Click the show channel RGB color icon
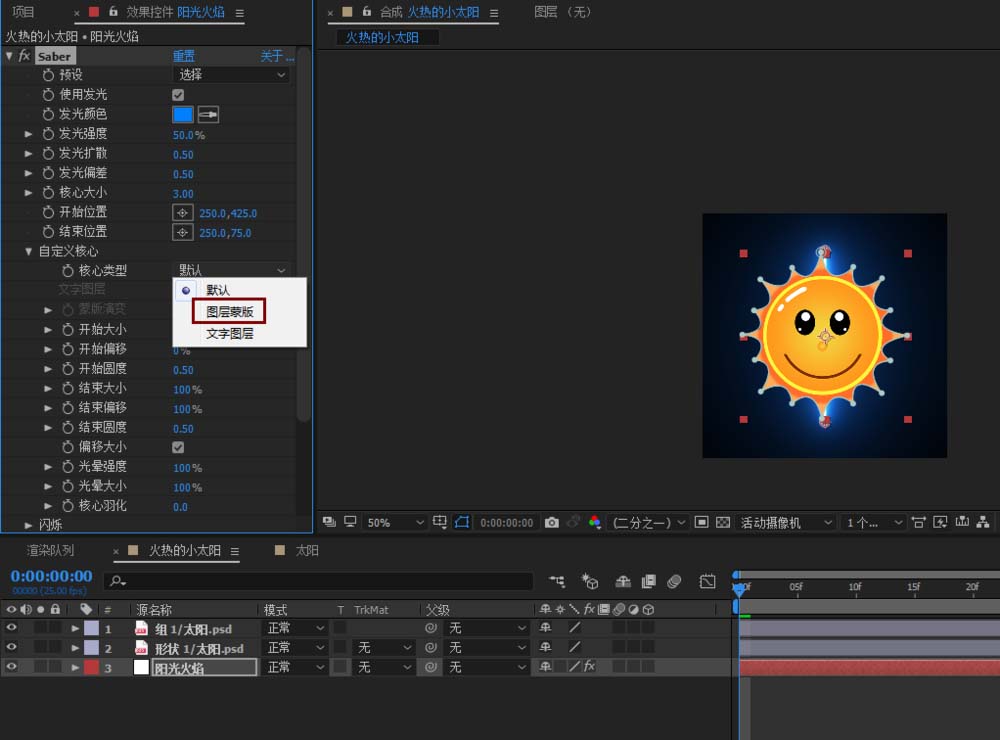 (595, 522)
